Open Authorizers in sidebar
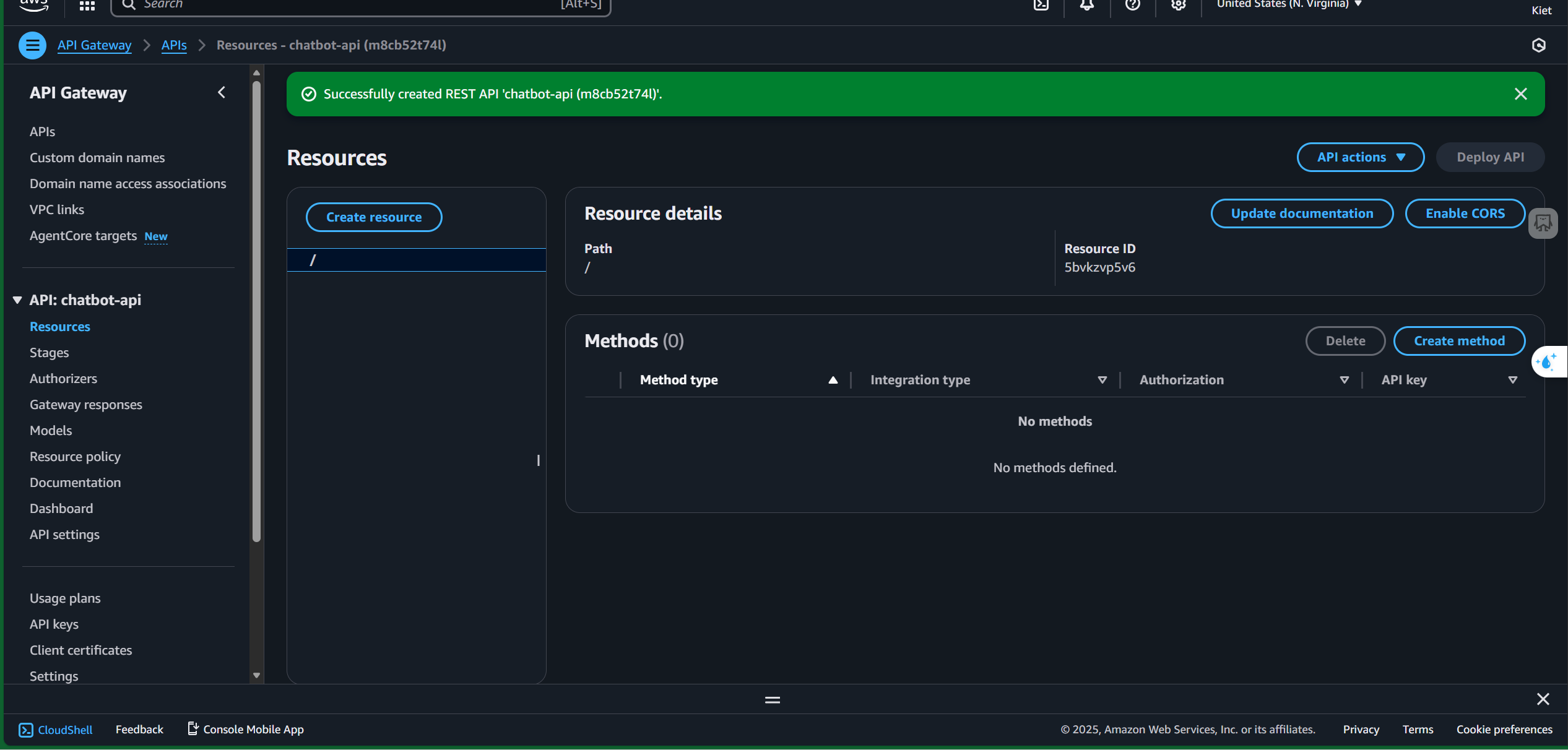 point(63,379)
